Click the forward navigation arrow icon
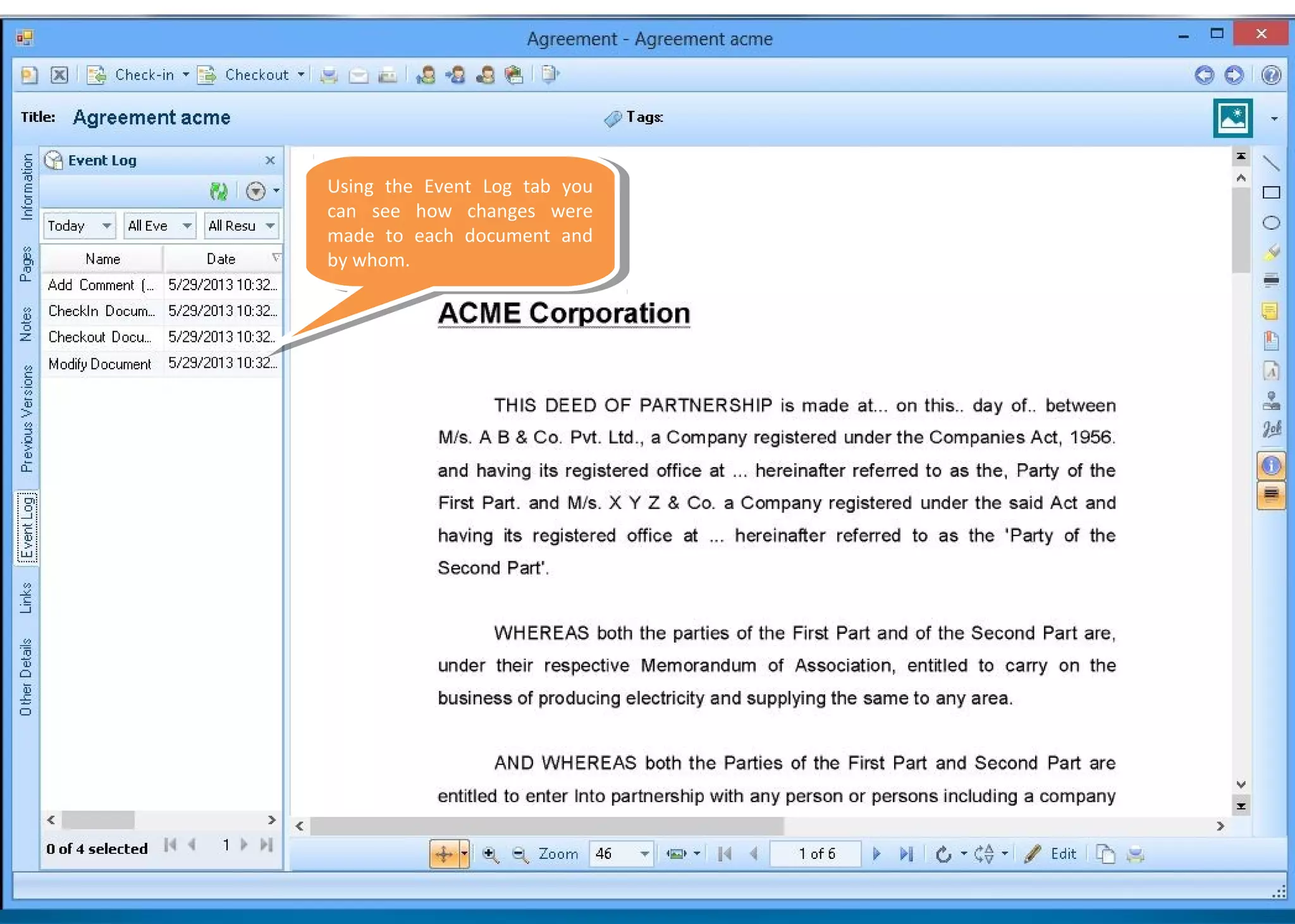 click(x=1233, y=75)
